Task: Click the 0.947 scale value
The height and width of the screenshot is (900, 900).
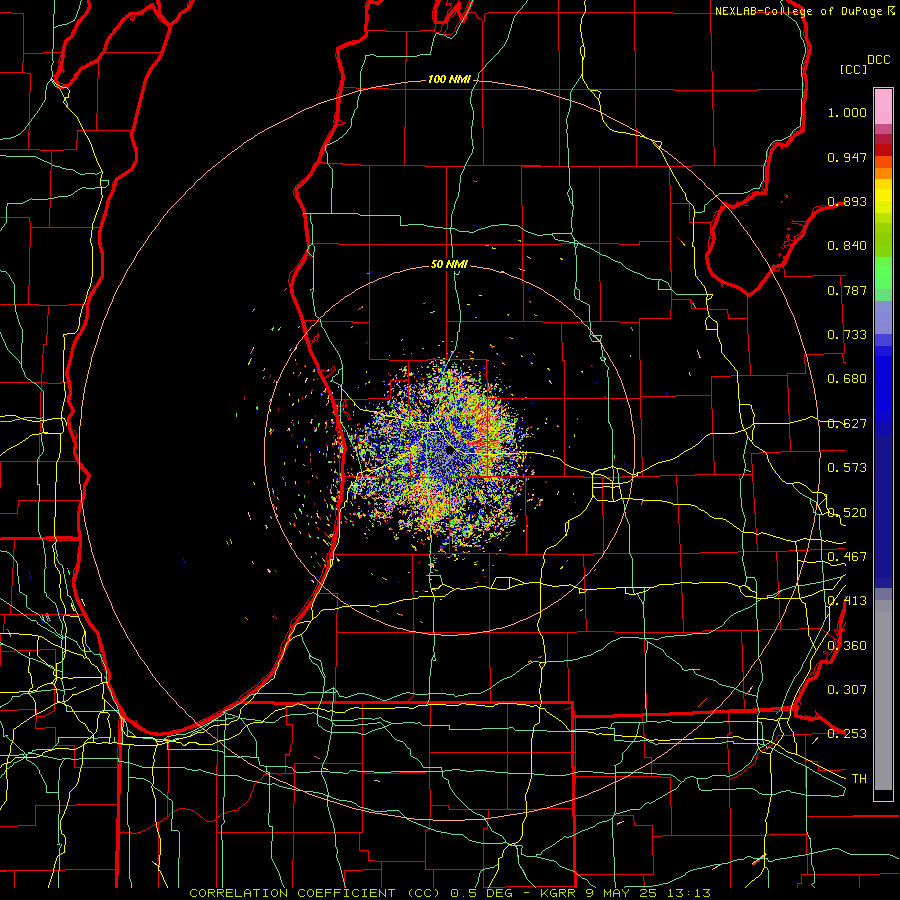Action: 847,157
